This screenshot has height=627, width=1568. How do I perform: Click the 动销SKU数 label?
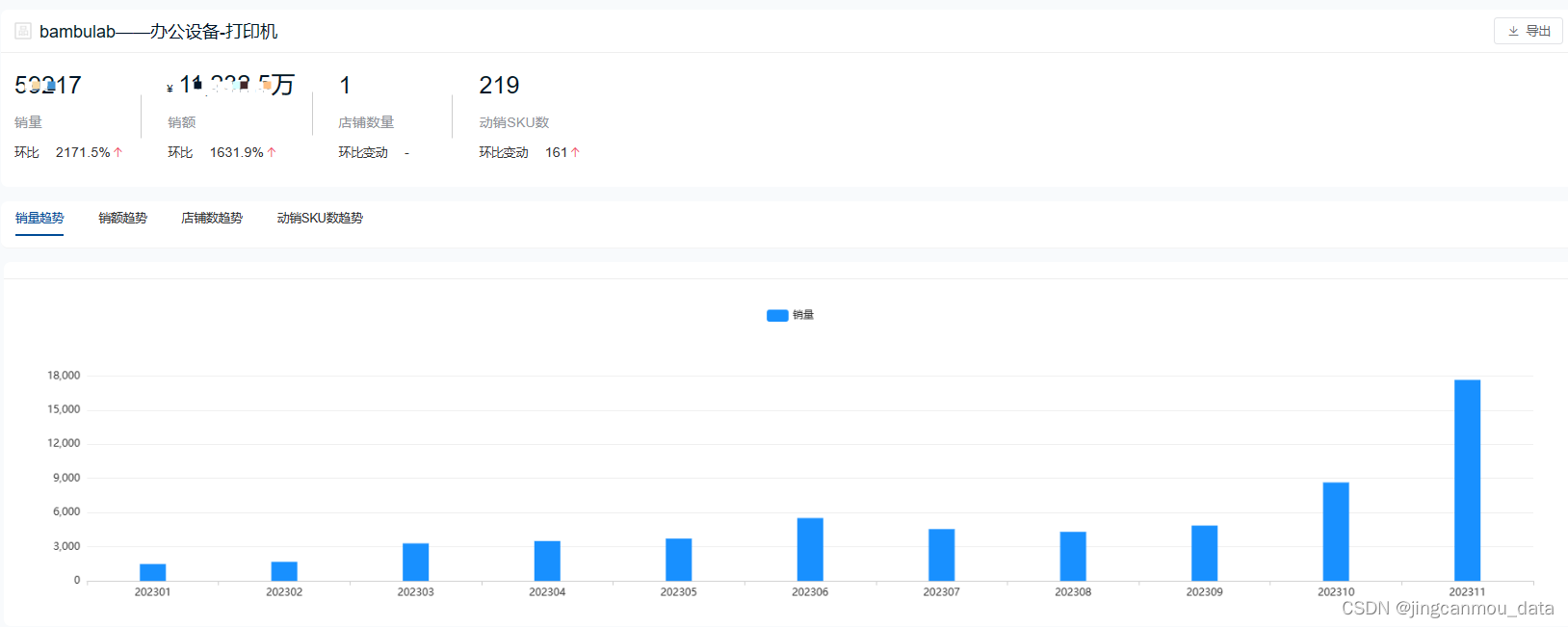514,122
